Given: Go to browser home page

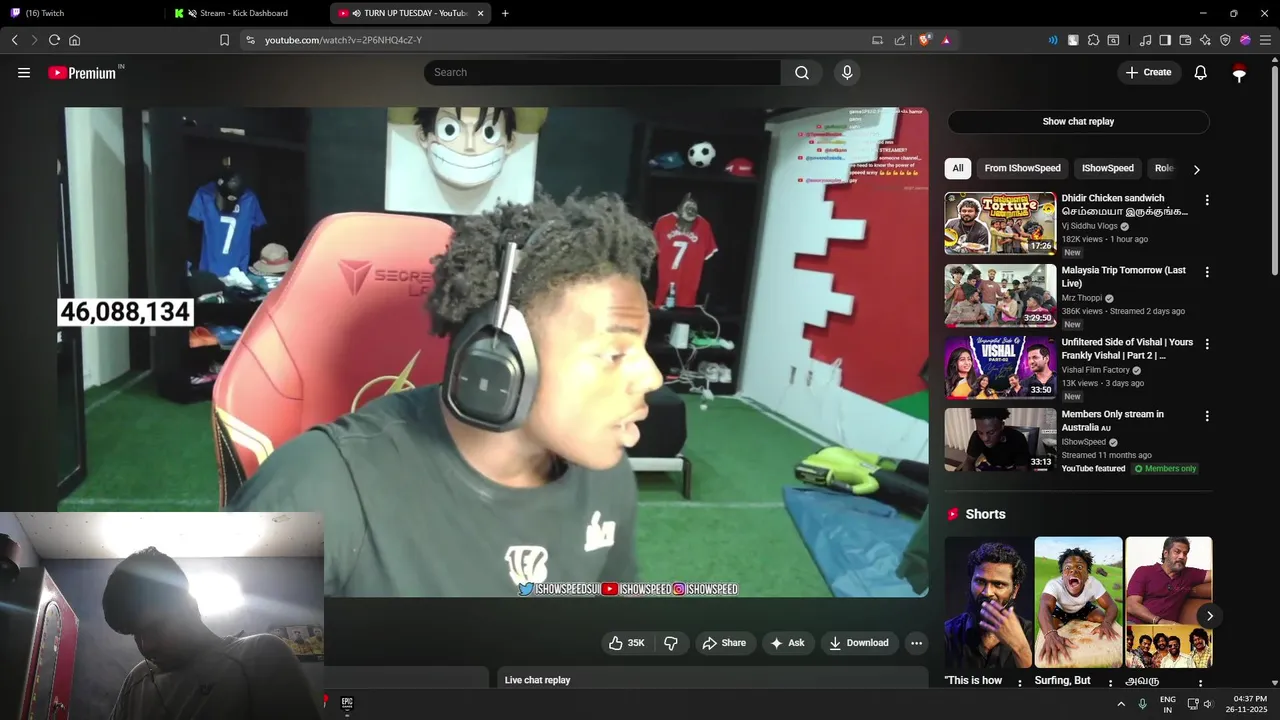Looking at the screenshot, I should [x=74, y=40].
